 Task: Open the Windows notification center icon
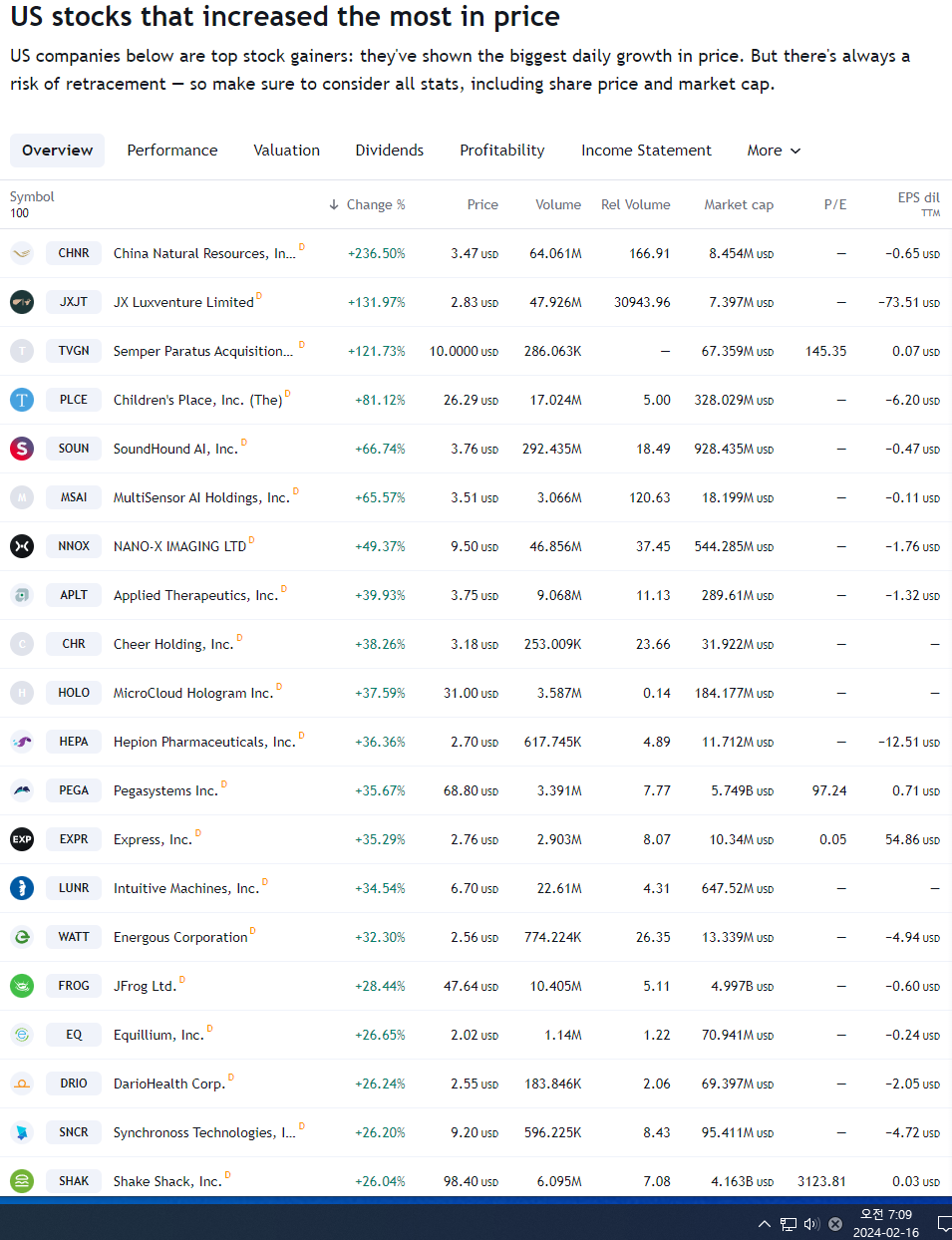tap(943, 1224)
